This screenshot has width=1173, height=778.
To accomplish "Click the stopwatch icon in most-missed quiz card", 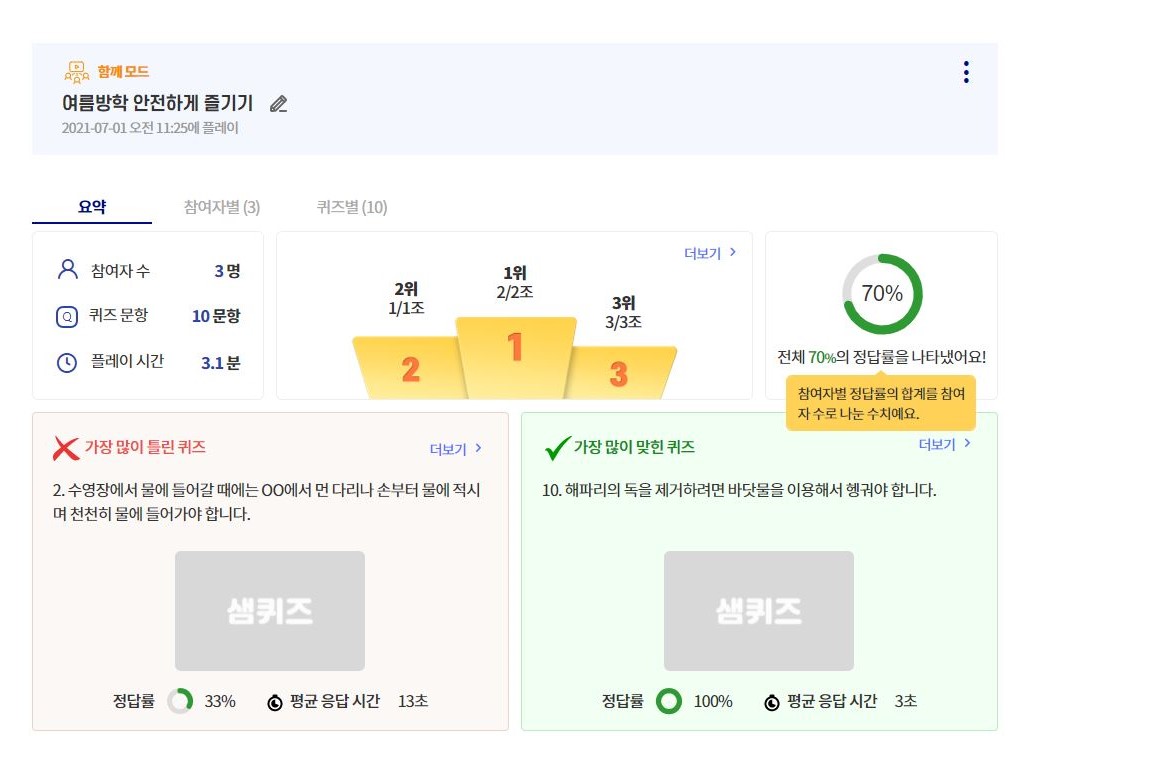I will 275,702.
